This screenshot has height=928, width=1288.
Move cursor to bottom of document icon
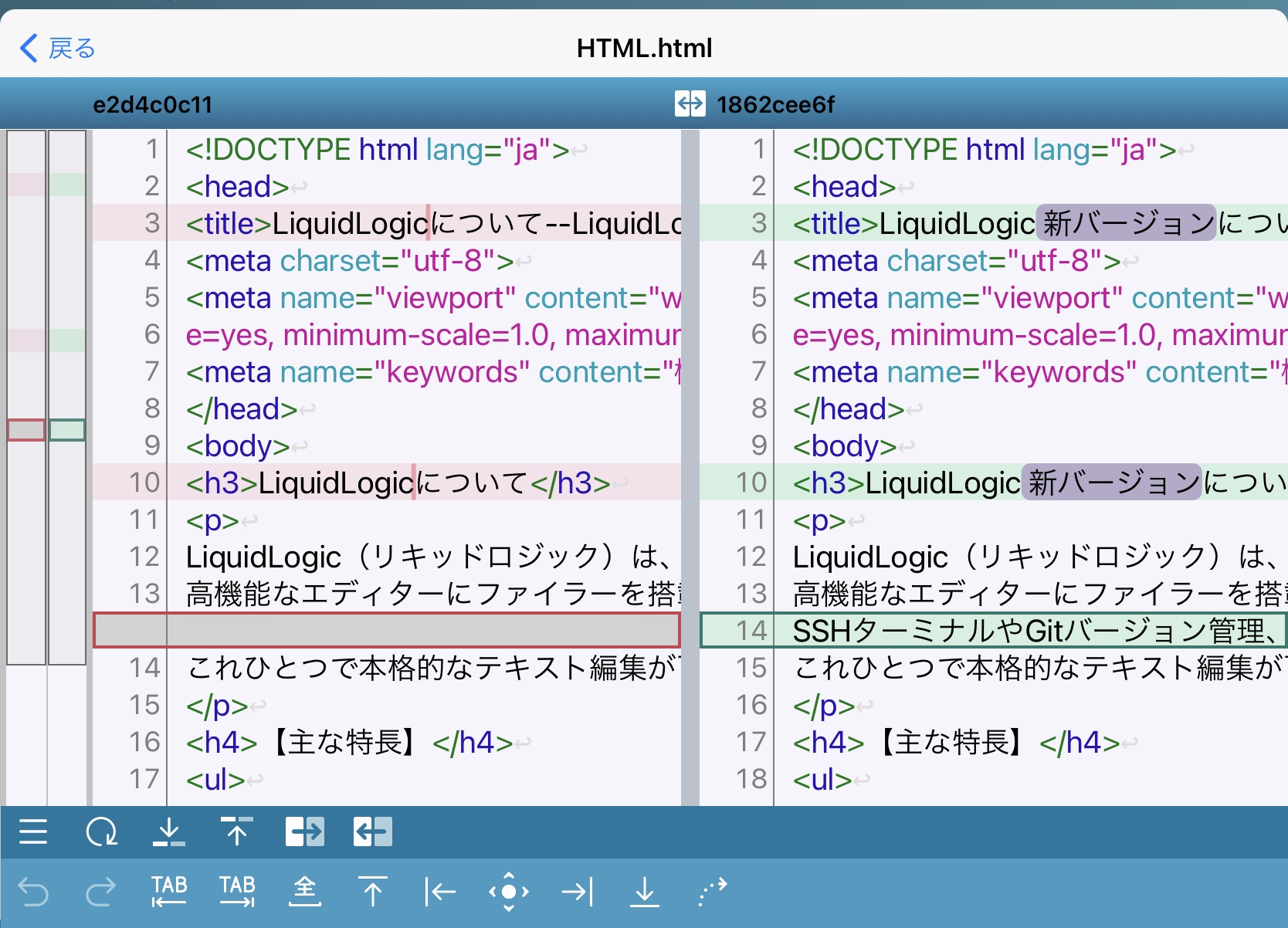coord(644,892)
